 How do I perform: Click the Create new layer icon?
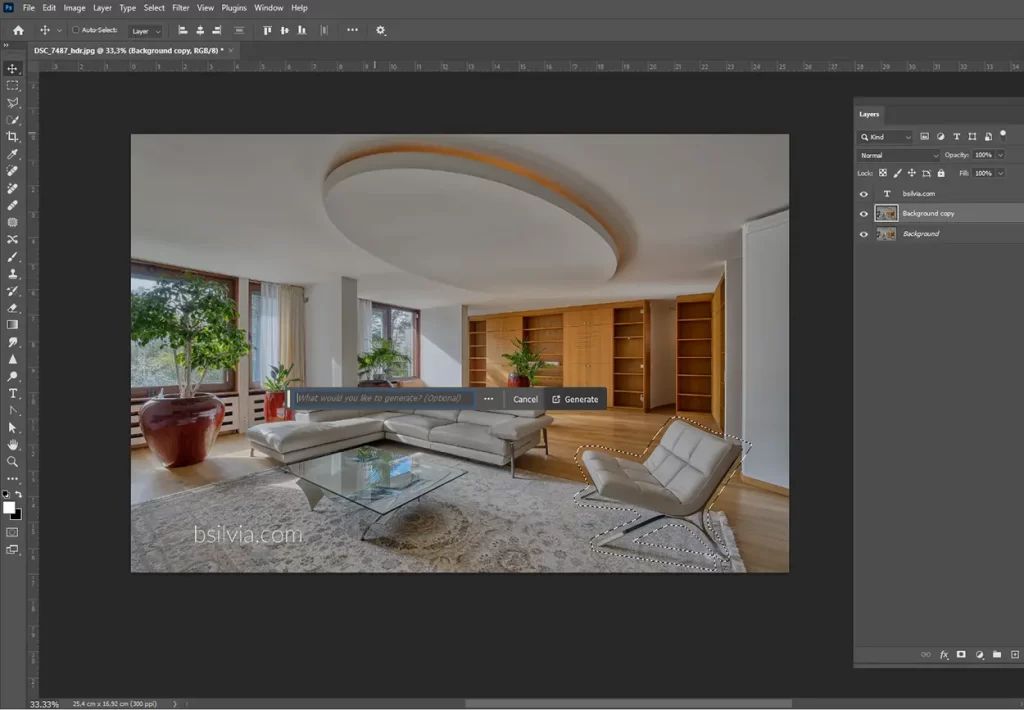(x=1014, y=654)
